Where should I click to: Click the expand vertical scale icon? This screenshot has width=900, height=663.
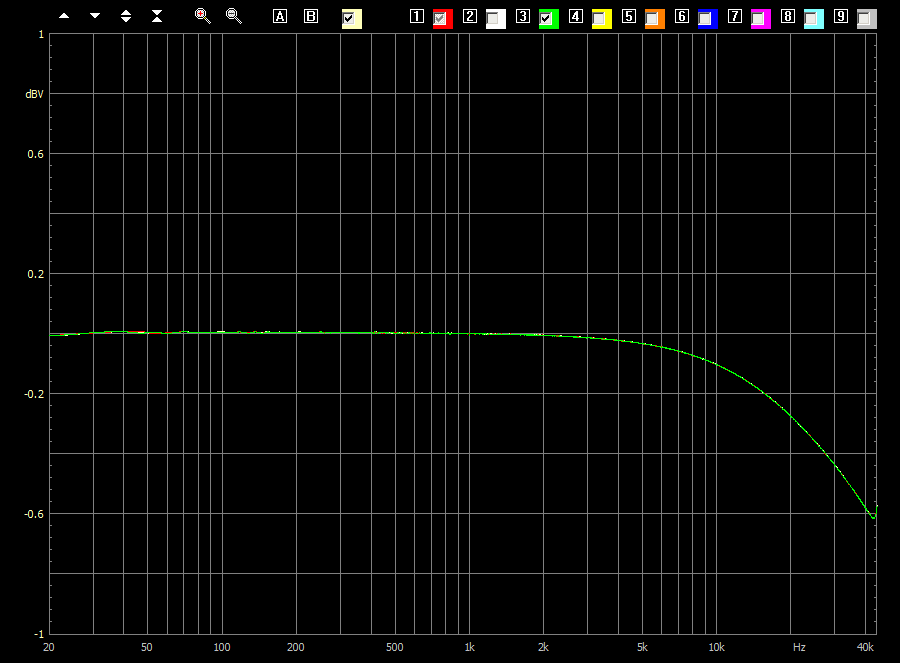pos(126,16)
